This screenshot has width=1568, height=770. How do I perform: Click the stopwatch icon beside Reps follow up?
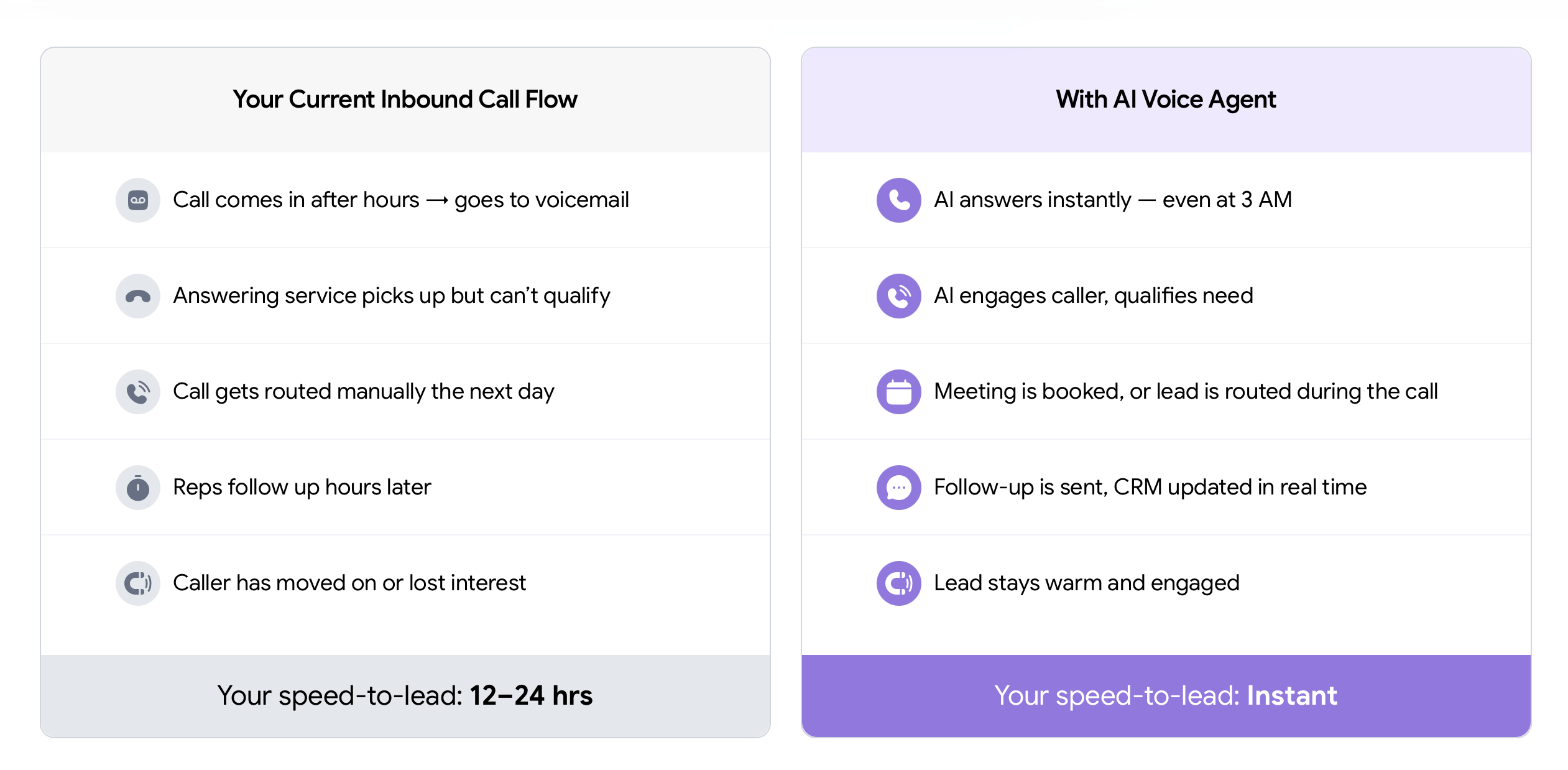[x=138, y=488]
